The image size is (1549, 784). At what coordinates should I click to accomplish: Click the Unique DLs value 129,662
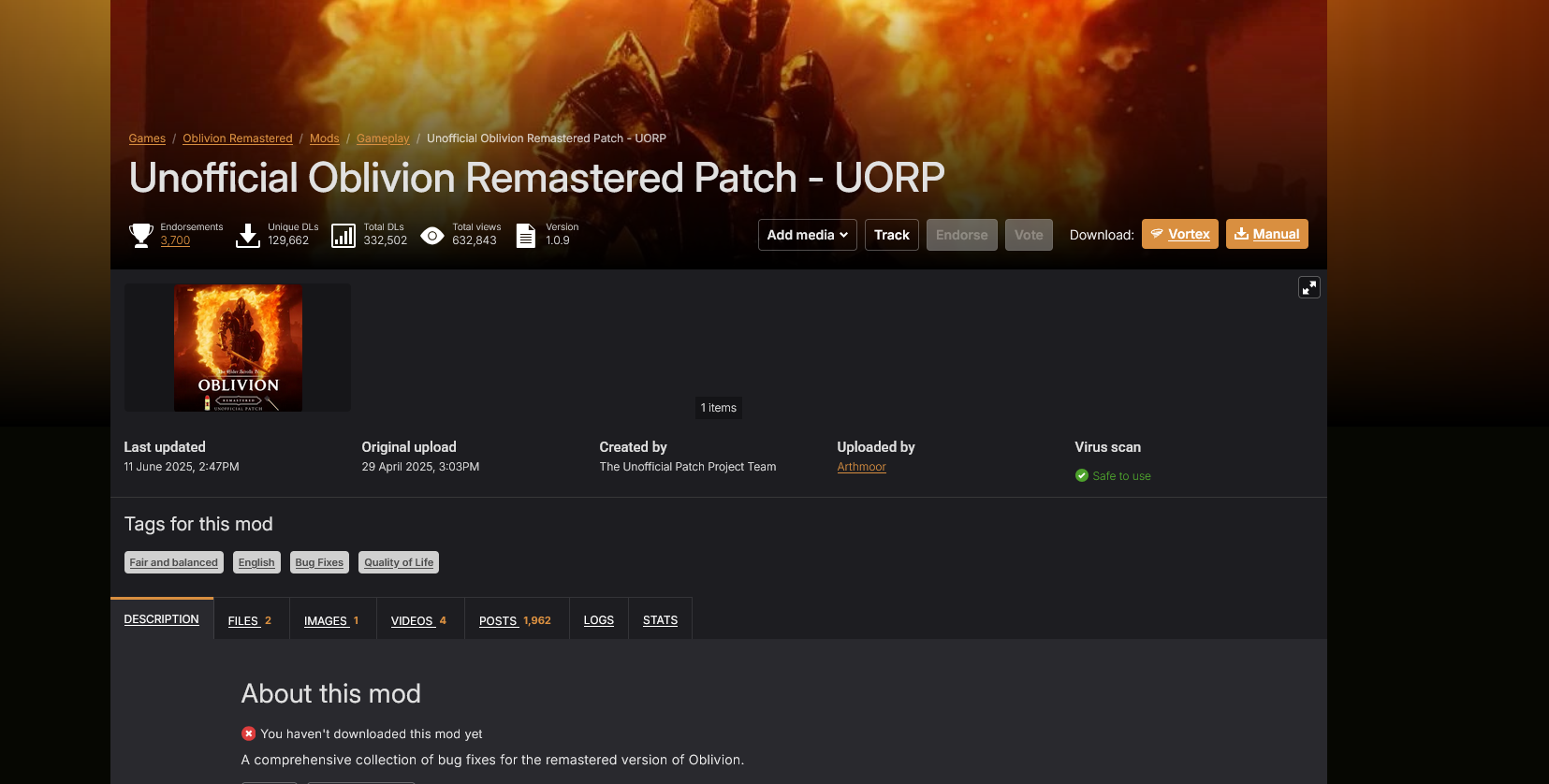288,240
